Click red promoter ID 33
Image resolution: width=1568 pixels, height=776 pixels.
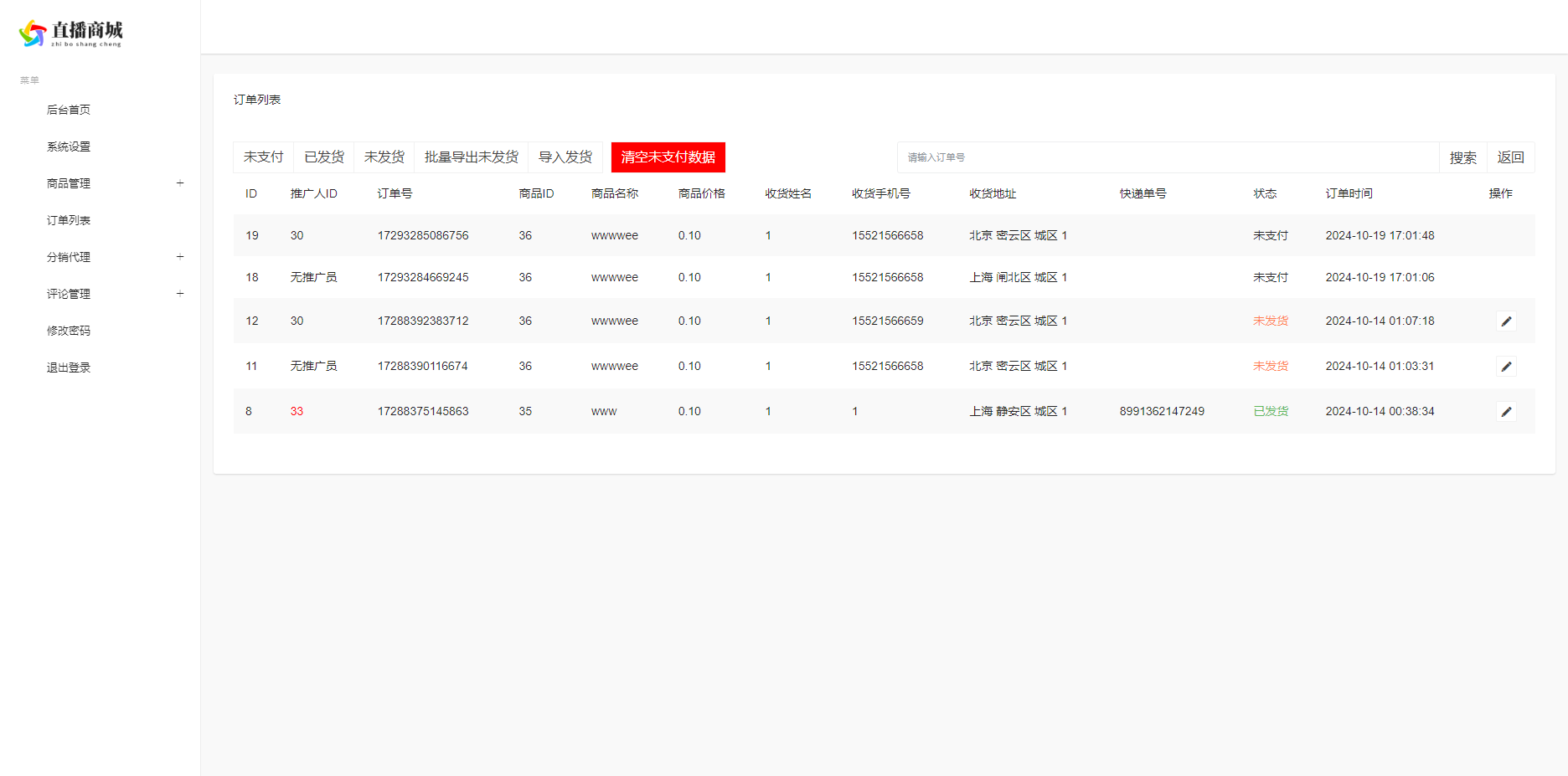(x=297, y=411)
